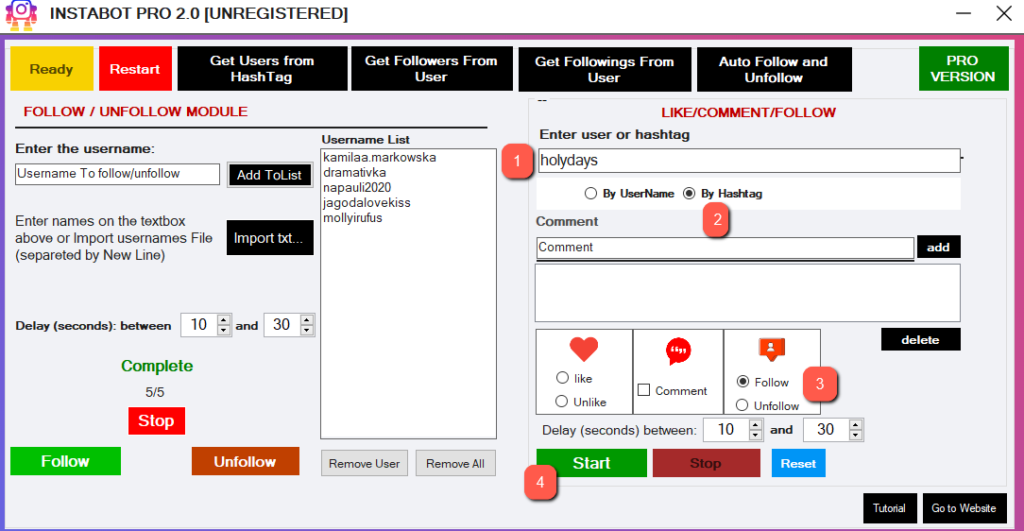Open Auto Follow and Unfollow tab

(773, 69)
